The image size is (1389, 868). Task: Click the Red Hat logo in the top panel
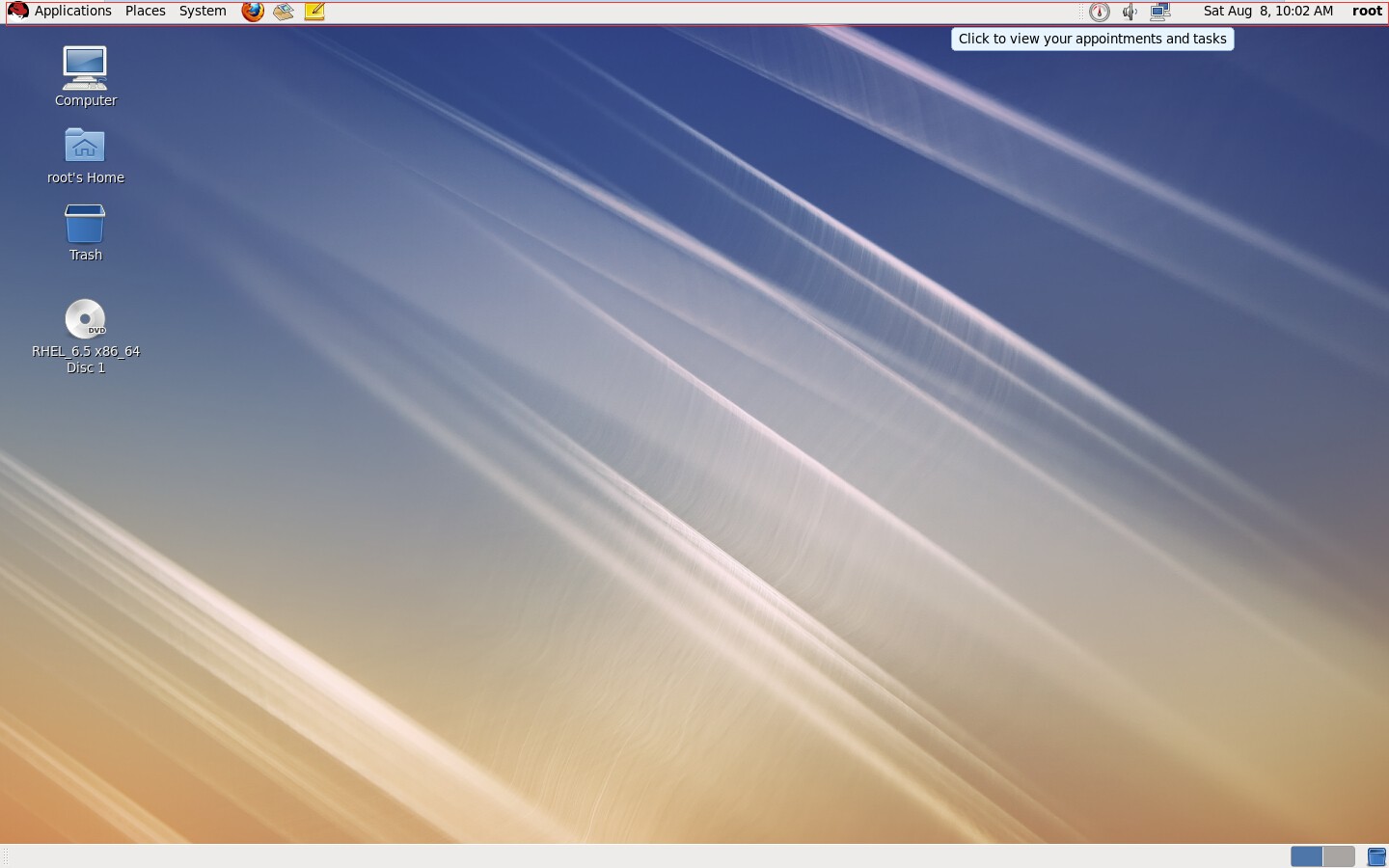pyautogui.click(x=17, y=12)
